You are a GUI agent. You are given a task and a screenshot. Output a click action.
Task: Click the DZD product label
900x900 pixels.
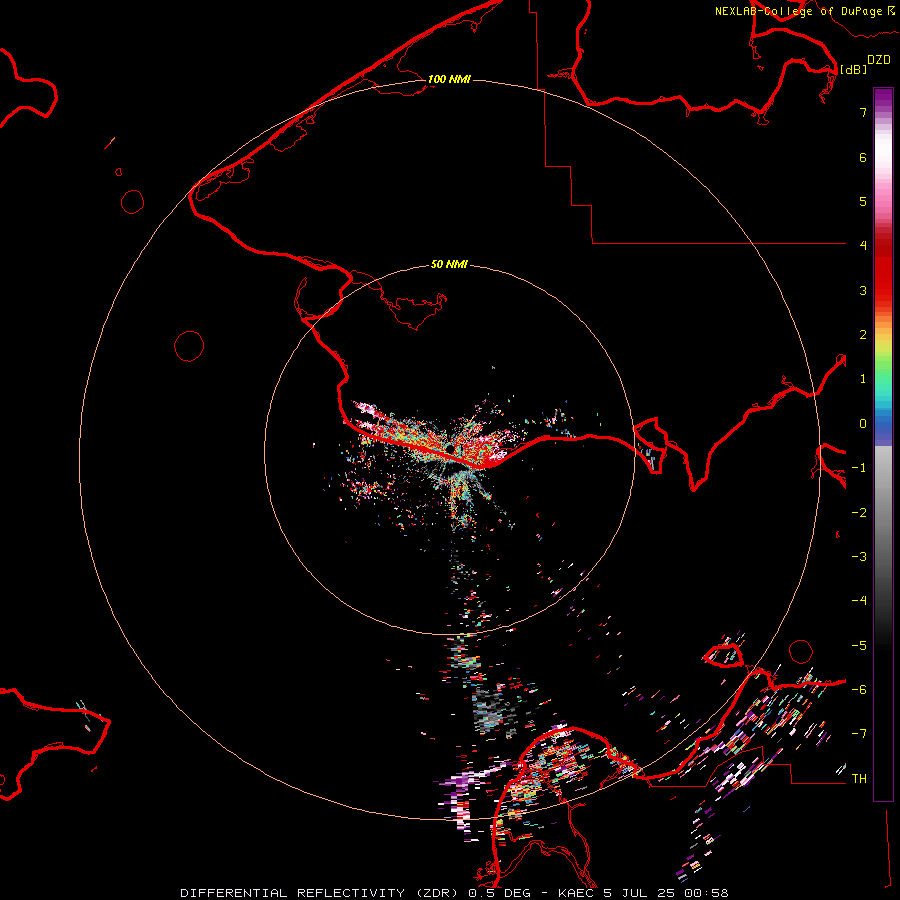(878, 60)
